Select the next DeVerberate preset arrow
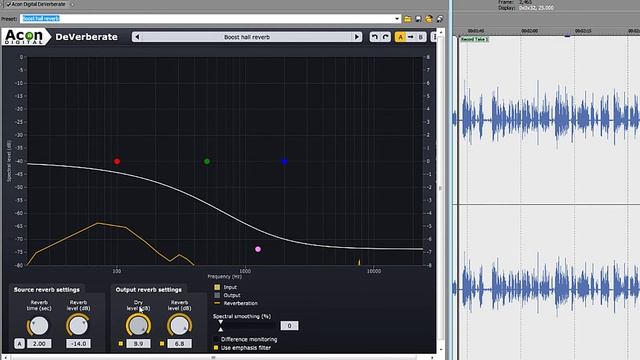The height and width of the screenshot is (360, 640). point(356,37)
